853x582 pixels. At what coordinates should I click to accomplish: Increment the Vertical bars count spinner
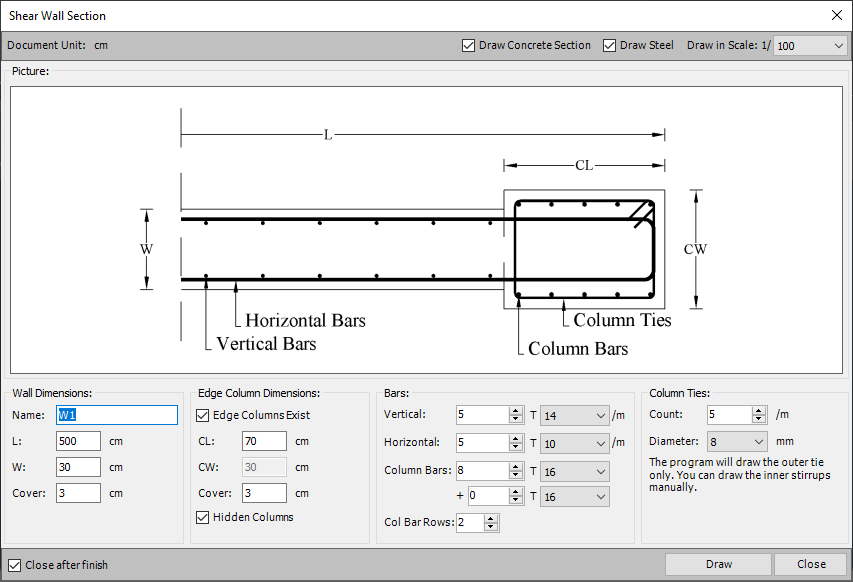tap(516, 410)
